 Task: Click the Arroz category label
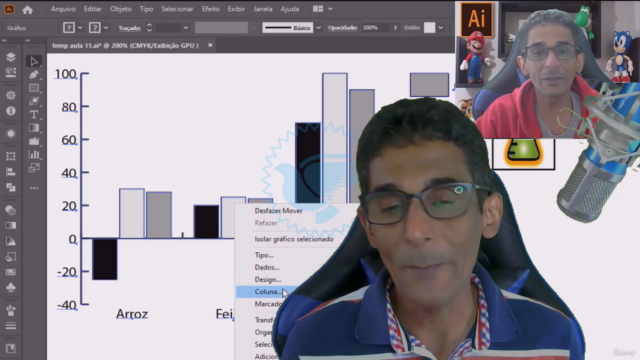pyautogui.click(x=132, y=314)
